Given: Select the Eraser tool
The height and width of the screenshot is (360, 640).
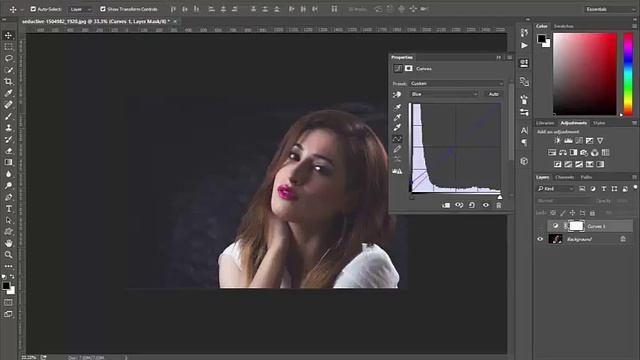Looking at the screenshot, I should point(8,151).
